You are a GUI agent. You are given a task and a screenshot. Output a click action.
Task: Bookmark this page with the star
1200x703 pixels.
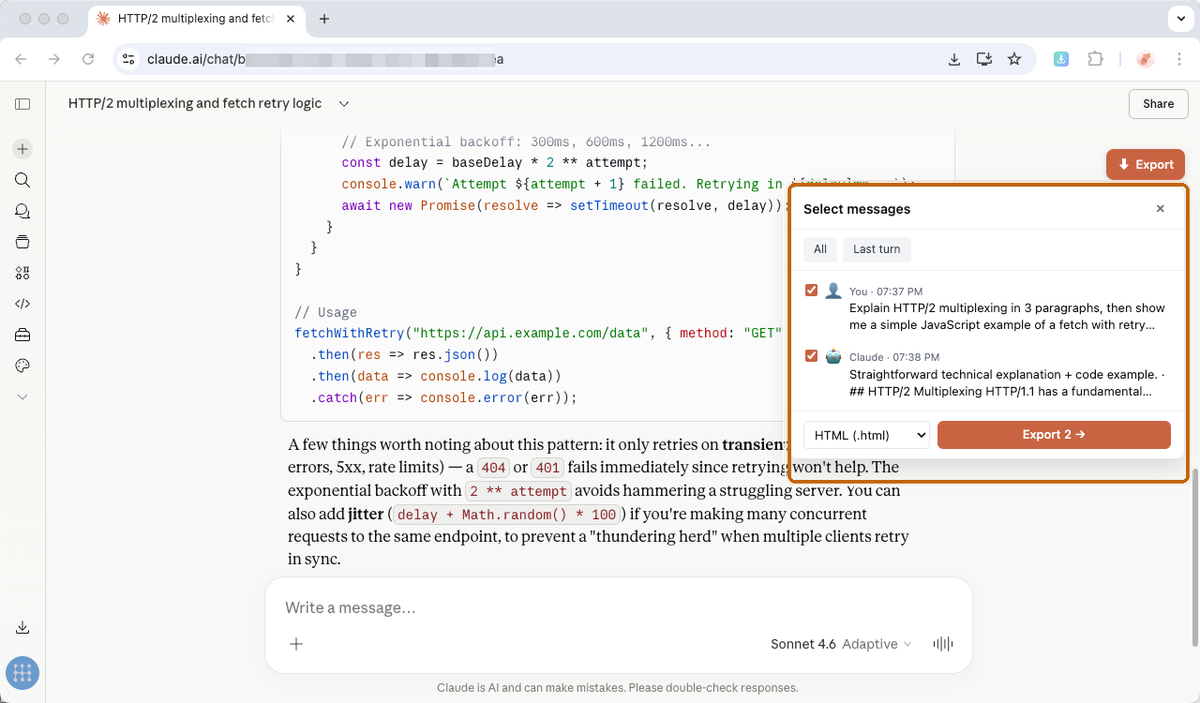pyautogui.click(x=1014, y=59)
